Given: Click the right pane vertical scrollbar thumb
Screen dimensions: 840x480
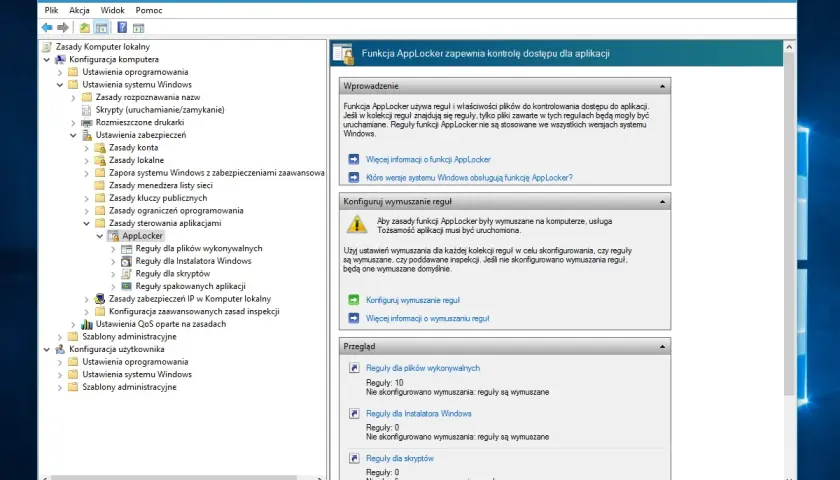Looking at the screenshot, I should point(789,225).
